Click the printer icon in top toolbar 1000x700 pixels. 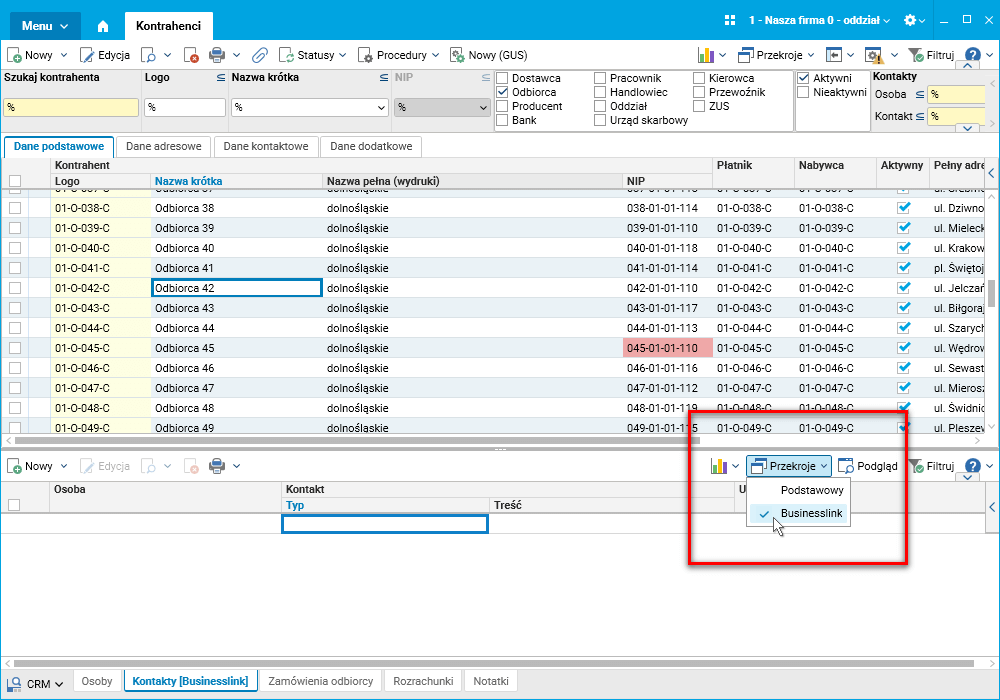click(216, 55)
